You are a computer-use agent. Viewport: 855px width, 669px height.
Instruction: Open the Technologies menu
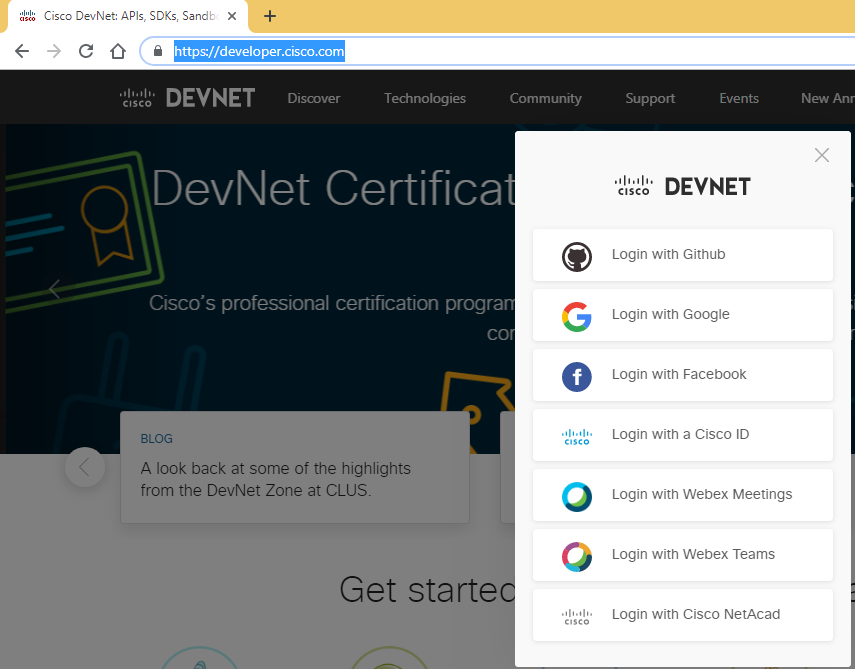click(x=425, y=98)
